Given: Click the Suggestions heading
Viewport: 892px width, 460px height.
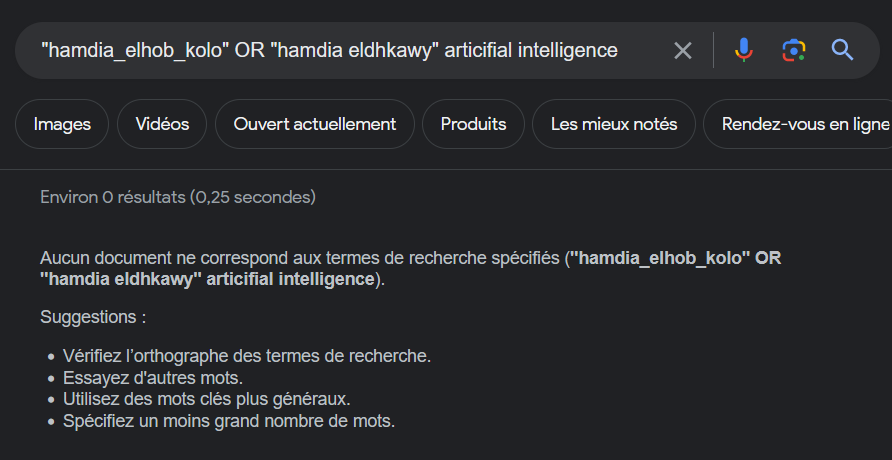Looking at the screenshot, I should click(93, 317).
